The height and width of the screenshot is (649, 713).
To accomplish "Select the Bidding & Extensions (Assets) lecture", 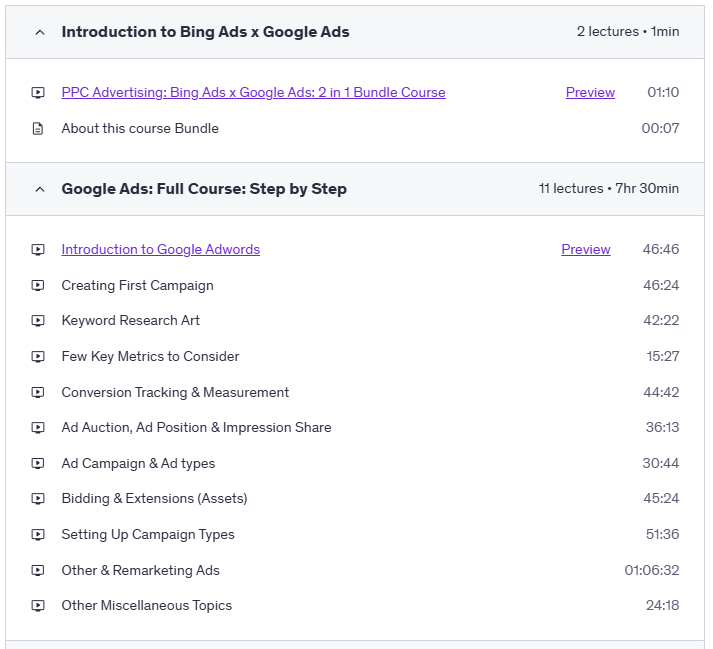I will coord(154,499).
